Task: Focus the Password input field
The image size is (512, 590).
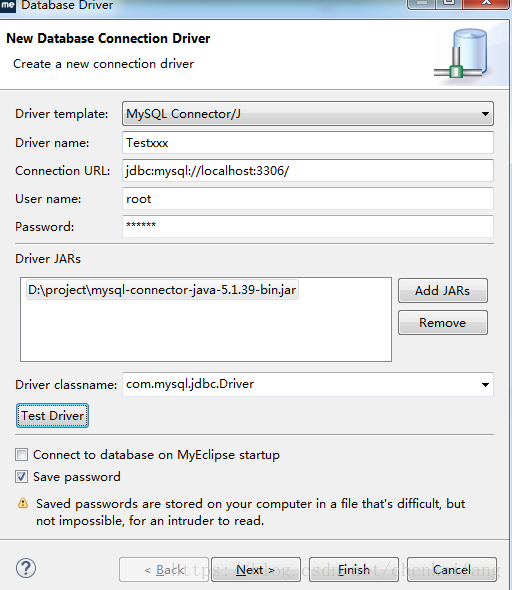Action: (x=308, y=227)
